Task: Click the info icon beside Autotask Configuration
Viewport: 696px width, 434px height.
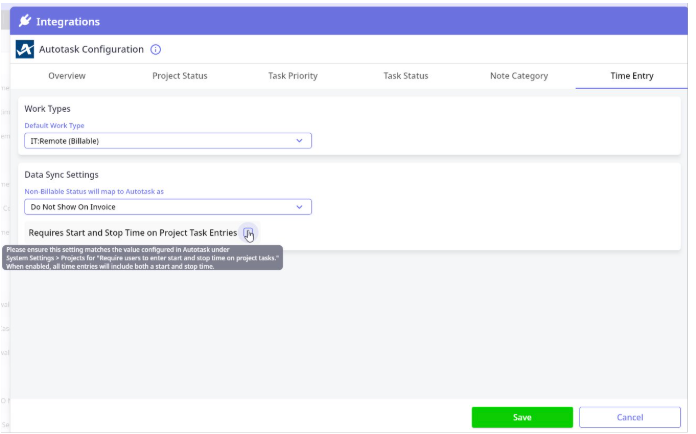Action: pos(156,50)
